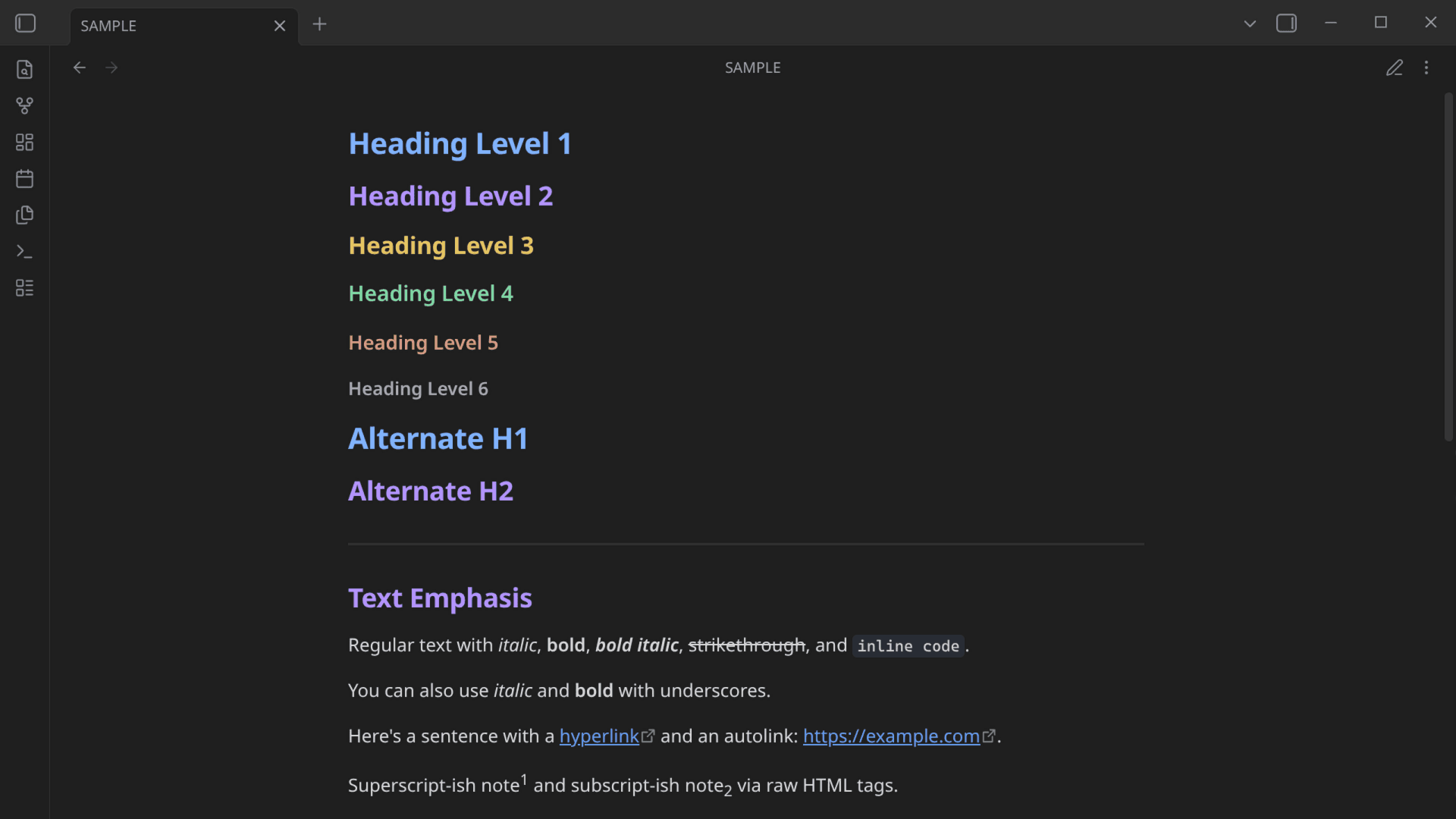Click the Heading Level 2 heading
This screenshot has width=1456, height=819.
point(450,196)
